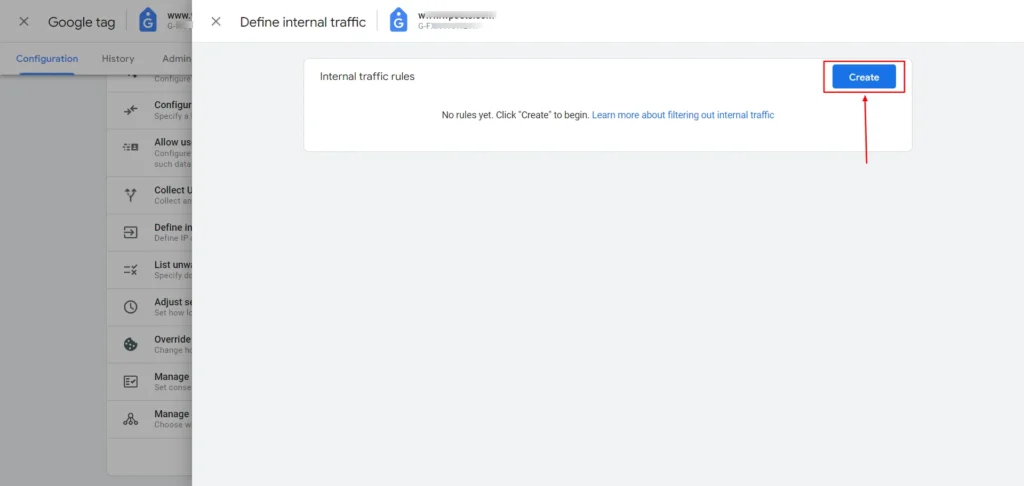Click the Google tag icon in Define internal traffic header
The image size is (1024, 486).
398,21
